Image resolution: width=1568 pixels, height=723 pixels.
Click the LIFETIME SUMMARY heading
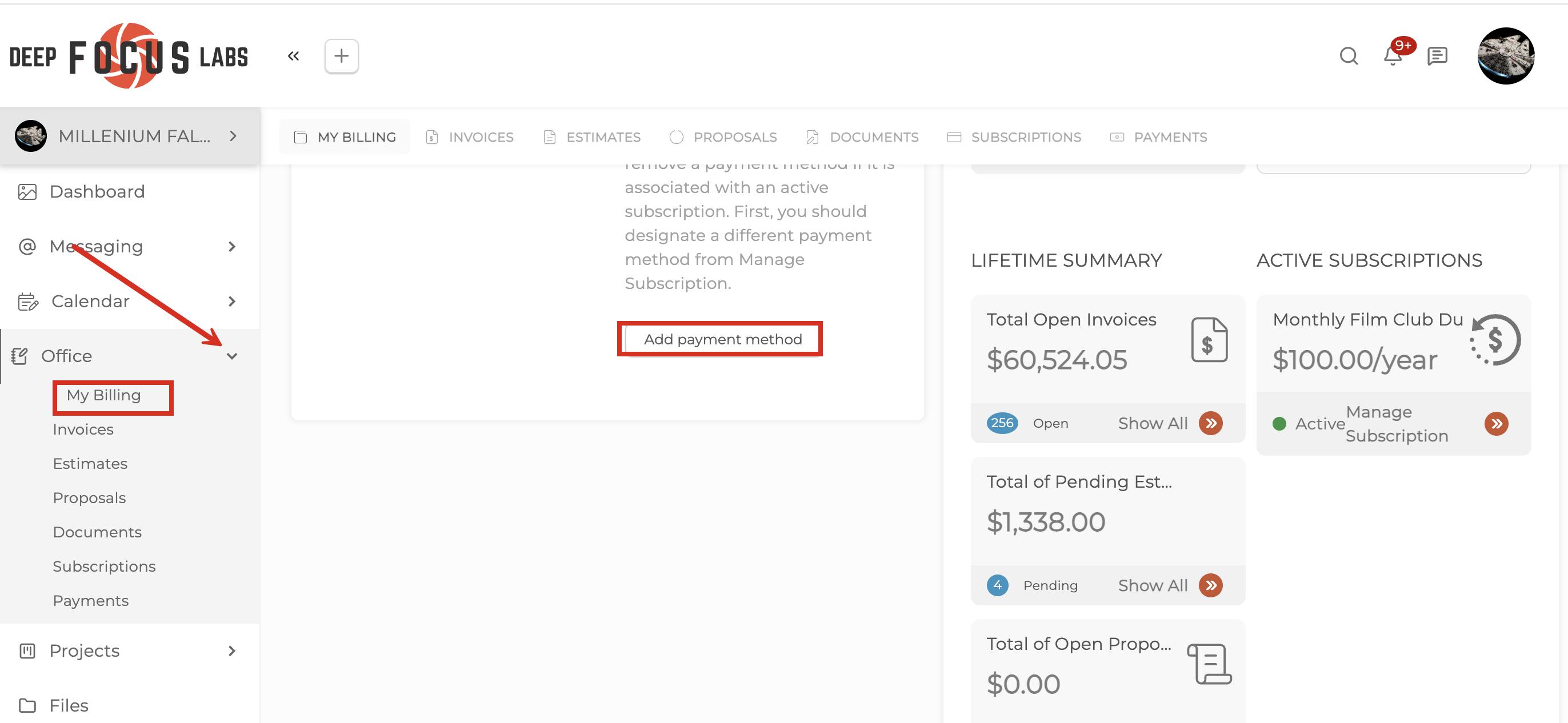coord(1066,260)
